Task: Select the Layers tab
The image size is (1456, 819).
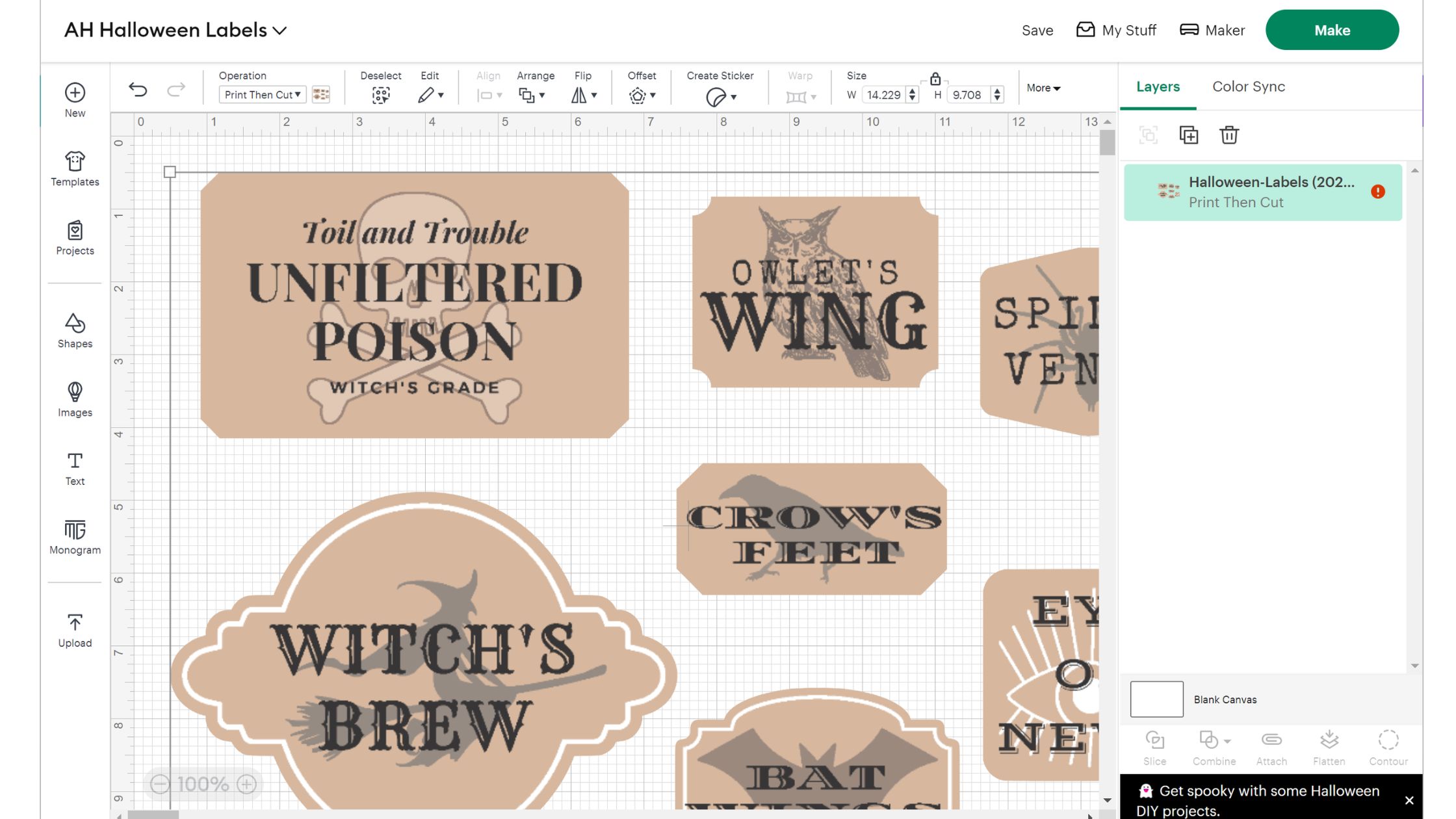Action: point(1158,86)
